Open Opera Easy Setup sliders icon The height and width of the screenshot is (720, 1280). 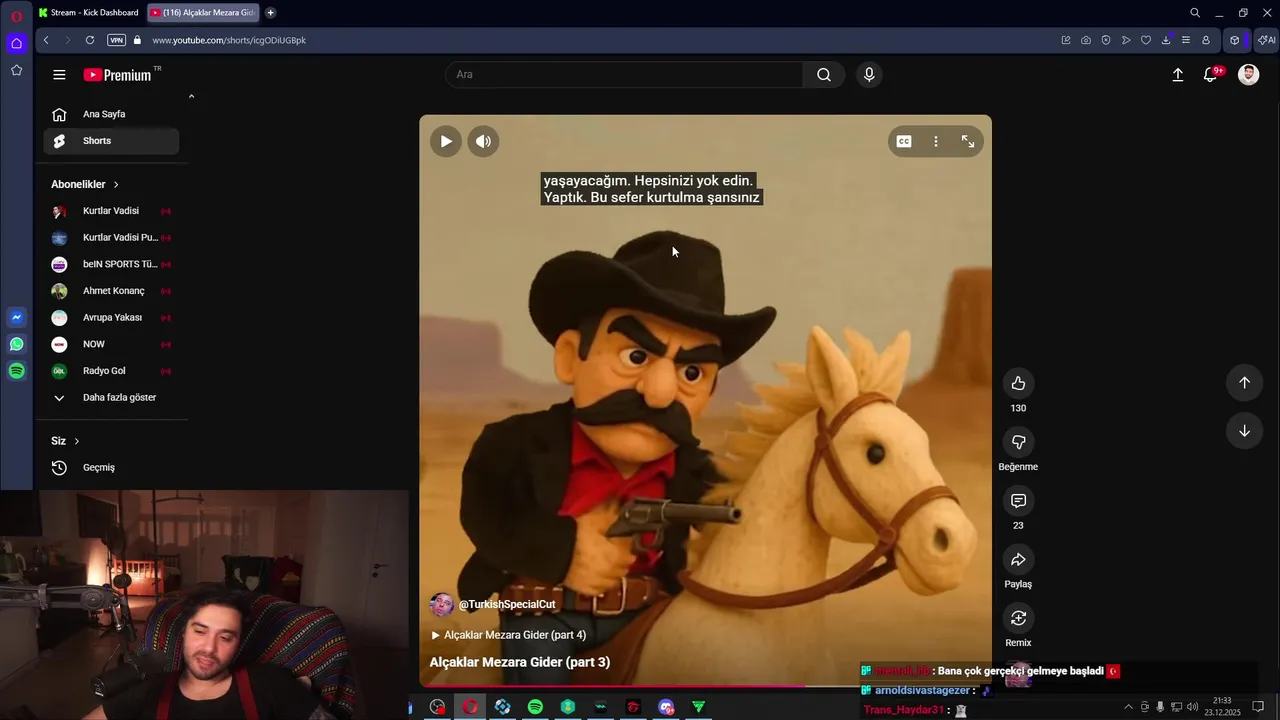[1186, 40]
